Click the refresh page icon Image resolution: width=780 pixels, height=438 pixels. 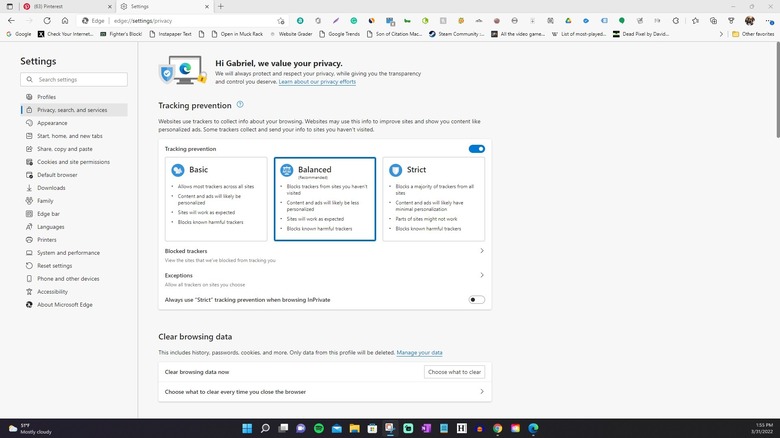47,20
